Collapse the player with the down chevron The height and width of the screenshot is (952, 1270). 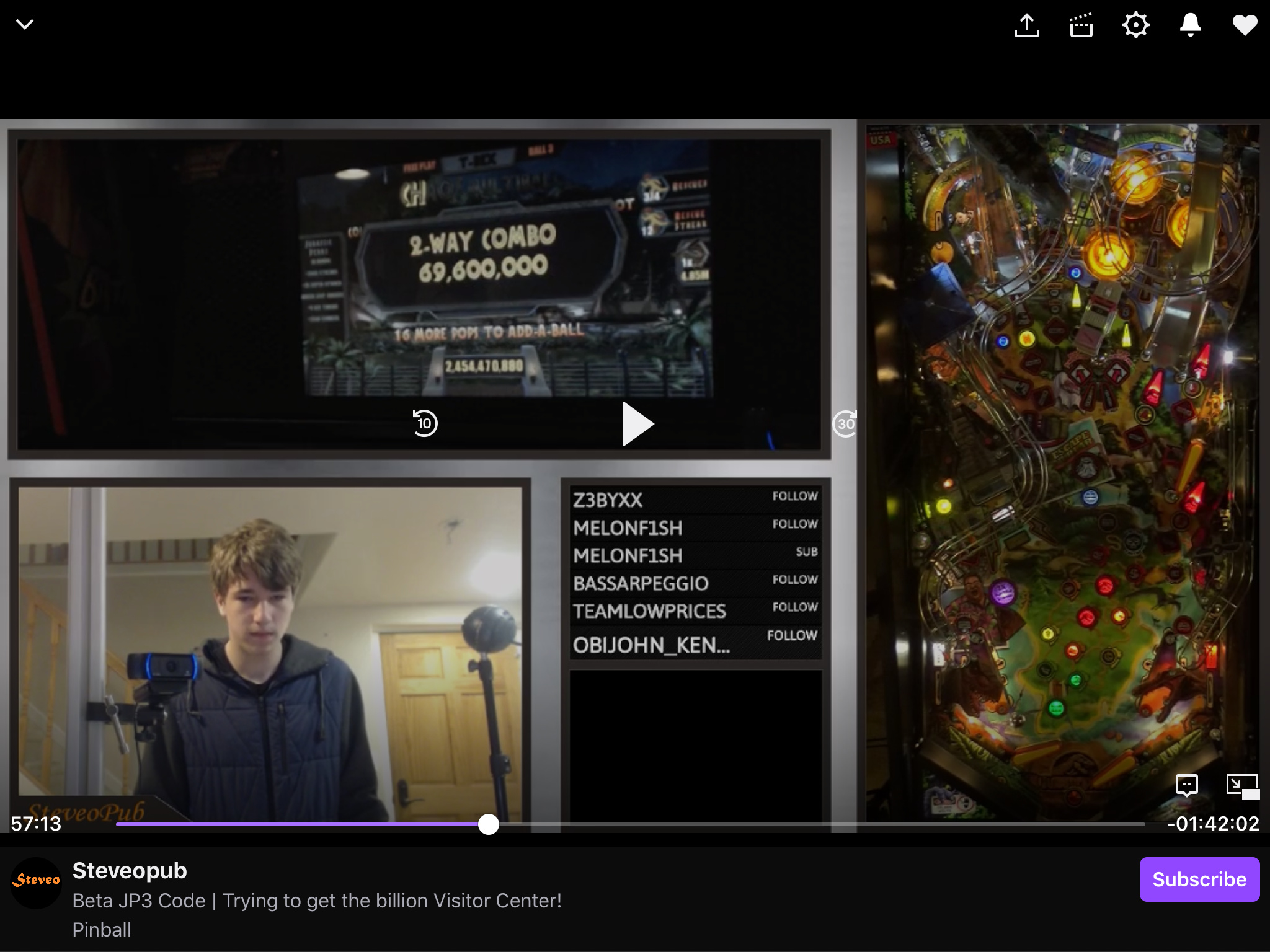click(x=25, y=25)
